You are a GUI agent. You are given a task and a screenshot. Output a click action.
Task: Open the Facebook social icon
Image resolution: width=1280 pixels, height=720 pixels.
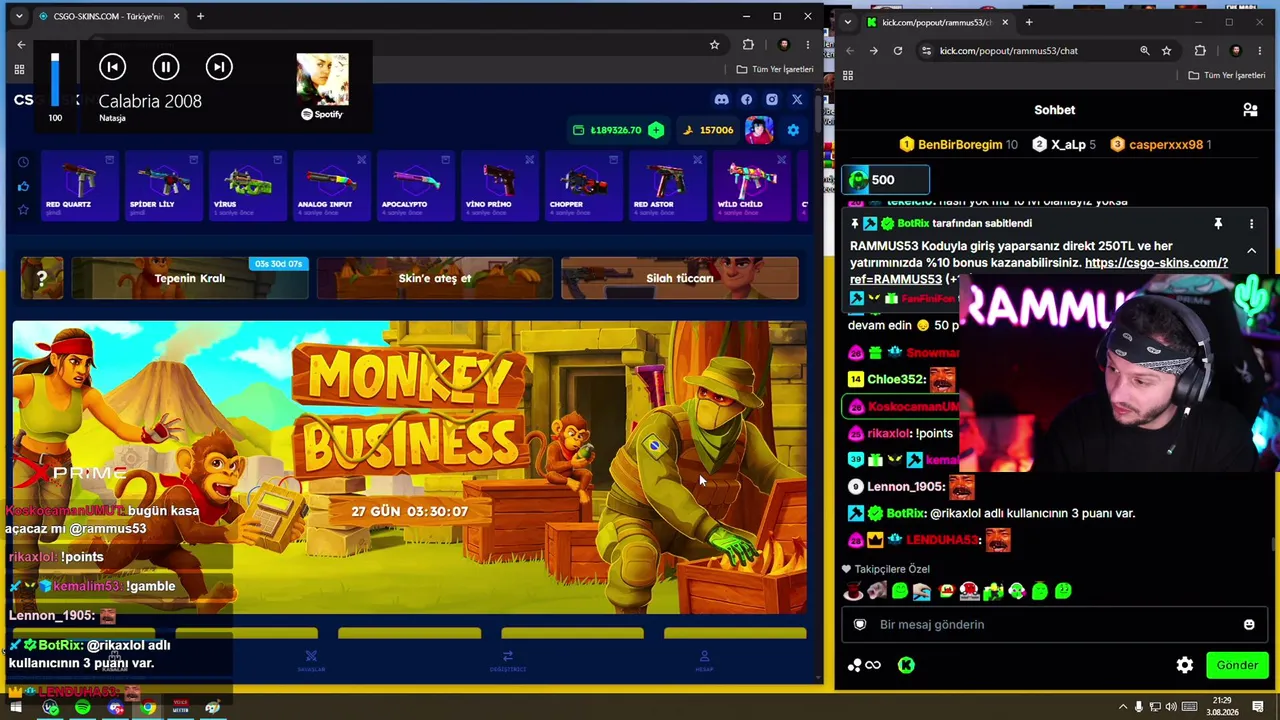pyautogui.click(x=746, y=100)
